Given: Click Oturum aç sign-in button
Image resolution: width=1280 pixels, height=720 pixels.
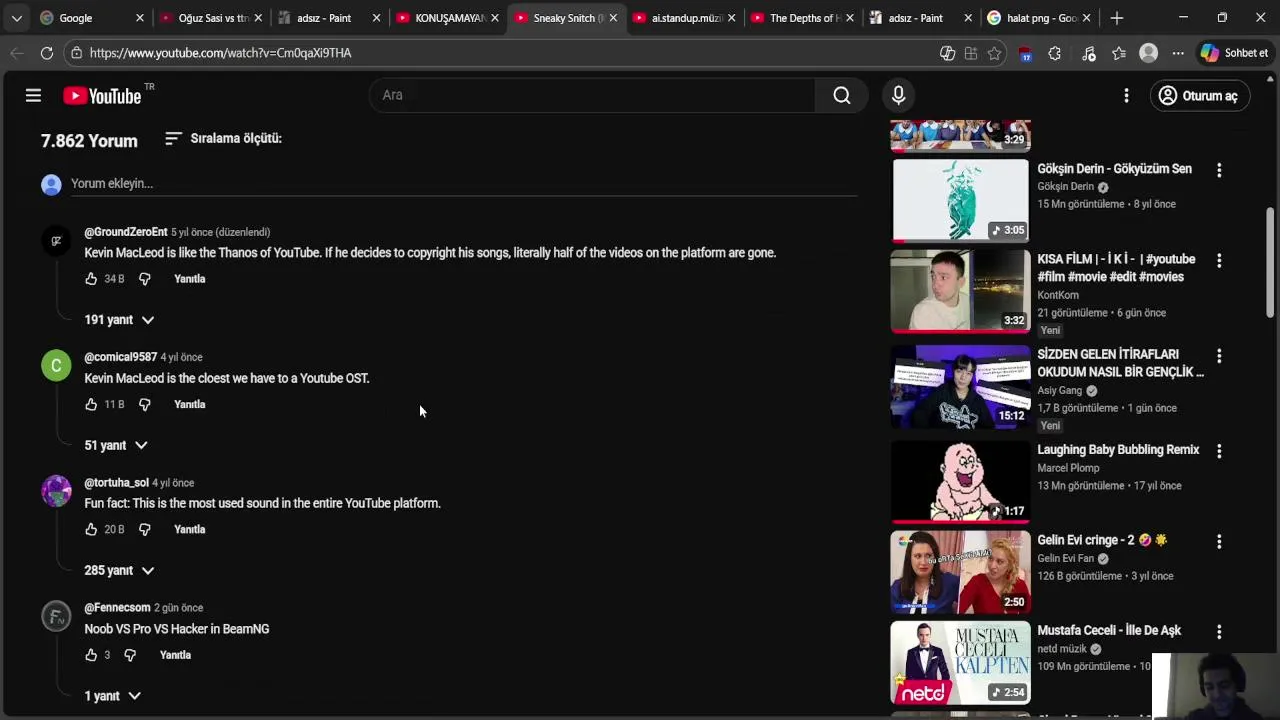Looking at the screenshot, I should 1198,96.
